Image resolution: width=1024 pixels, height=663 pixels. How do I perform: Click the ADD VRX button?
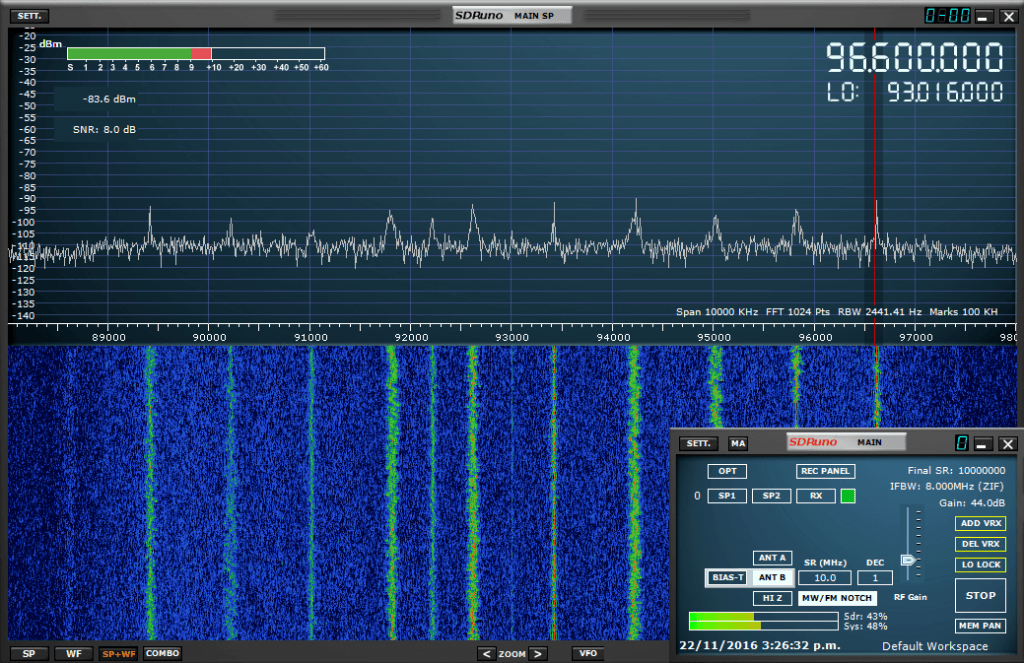coord(980,523)
